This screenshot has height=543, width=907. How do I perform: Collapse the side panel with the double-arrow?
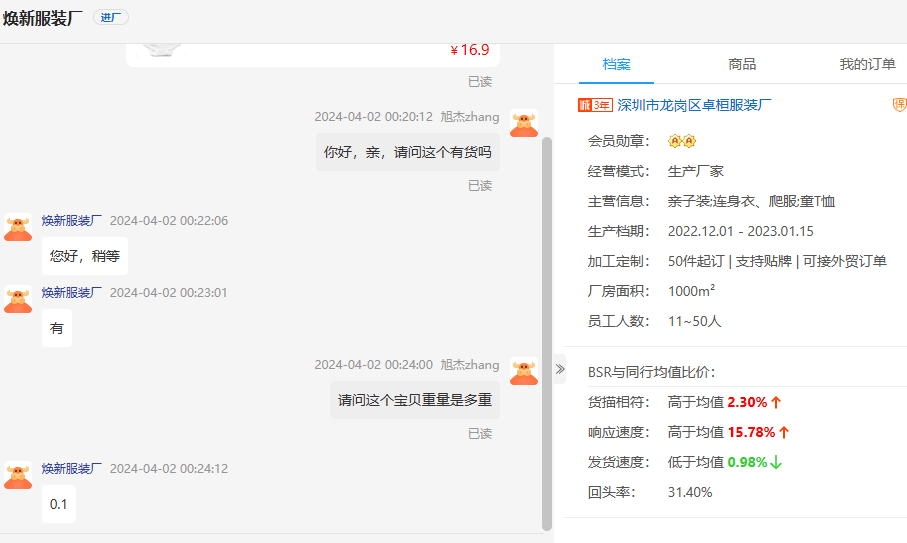point(560,369)
